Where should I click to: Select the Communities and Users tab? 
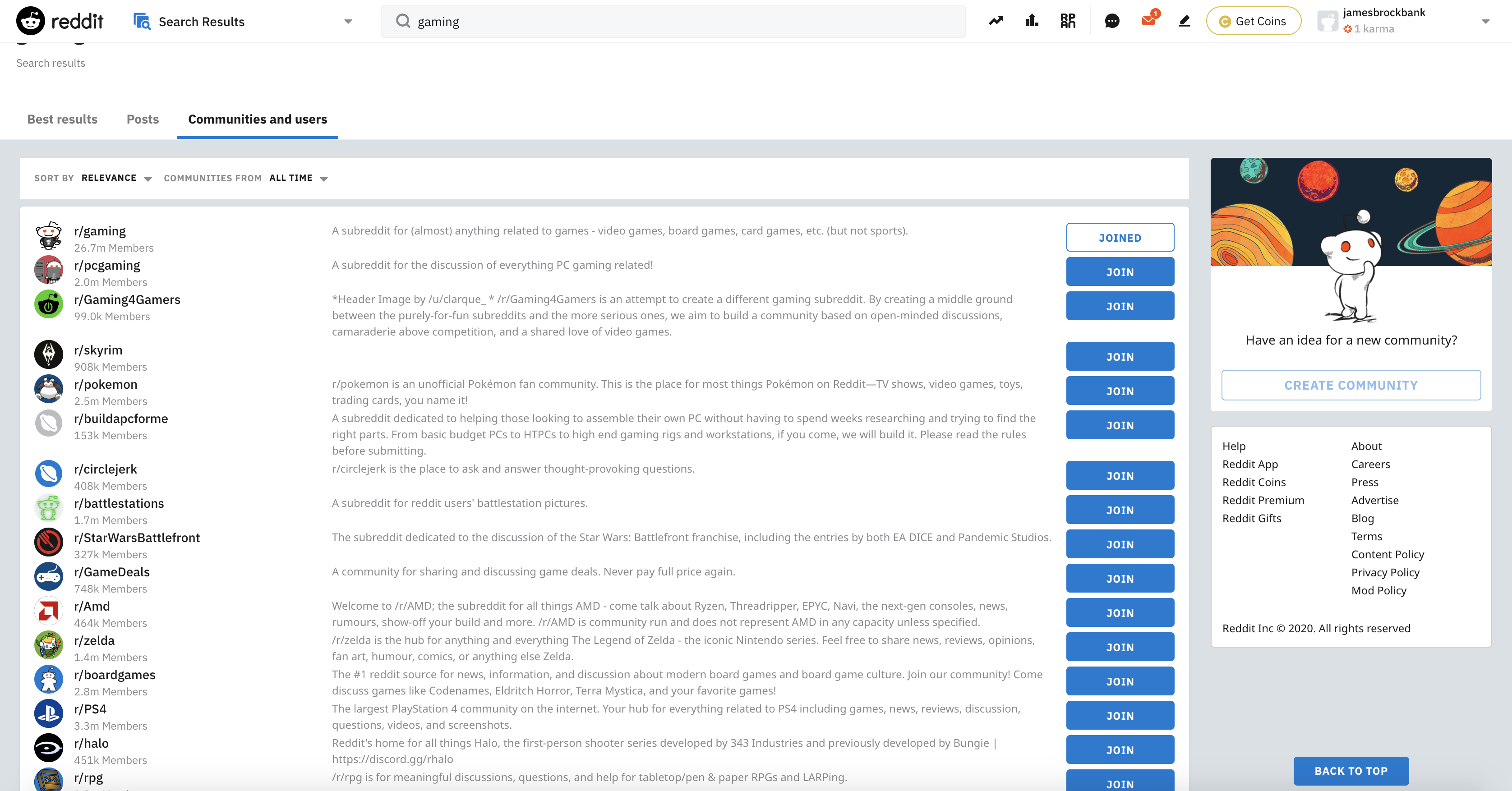[257, 119]
